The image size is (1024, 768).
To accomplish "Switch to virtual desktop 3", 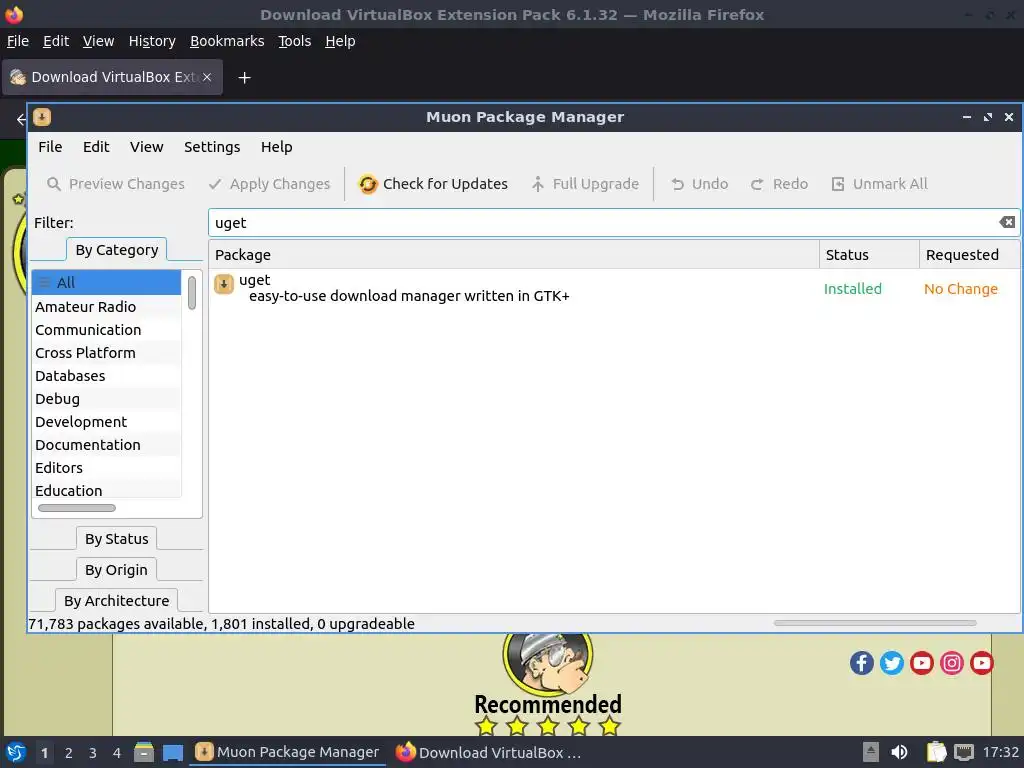I will coord(93,752).
